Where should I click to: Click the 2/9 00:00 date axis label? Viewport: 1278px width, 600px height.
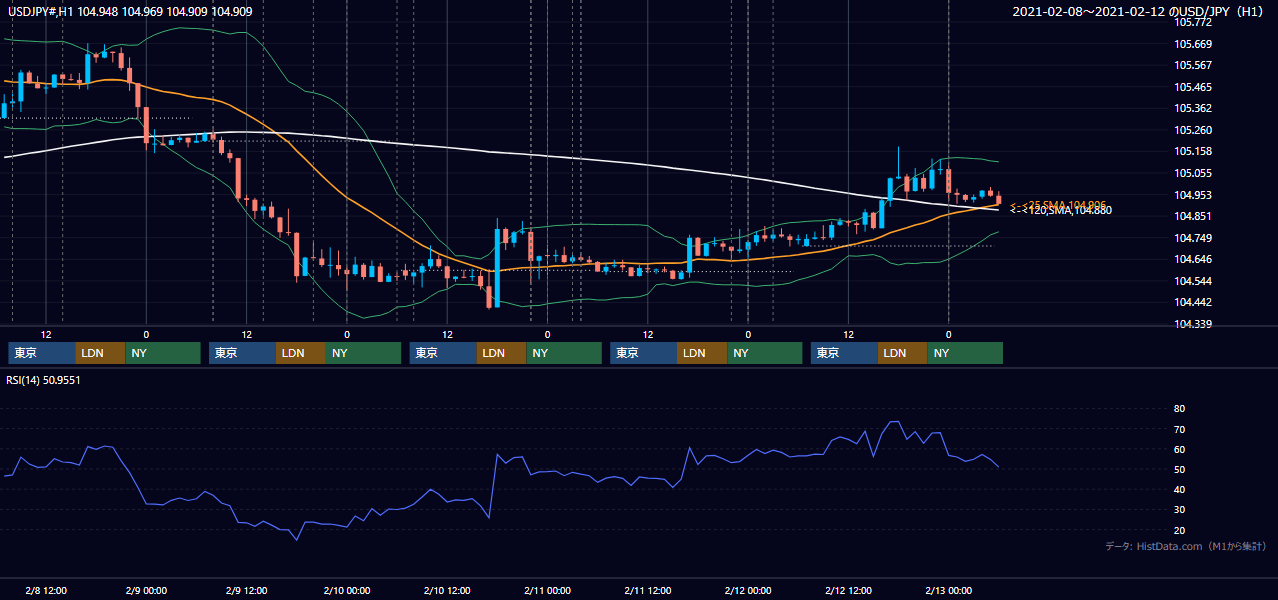coord(146,590)
